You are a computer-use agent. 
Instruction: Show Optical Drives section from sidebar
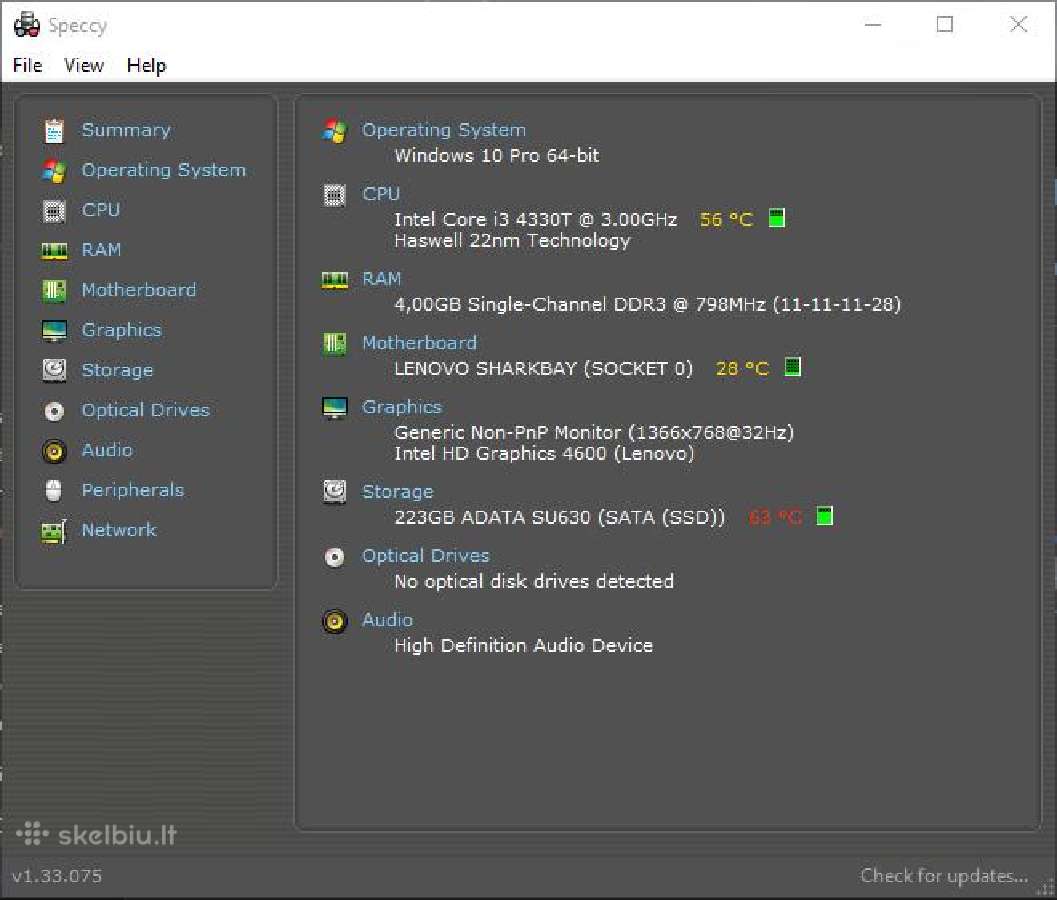[146, 410]
